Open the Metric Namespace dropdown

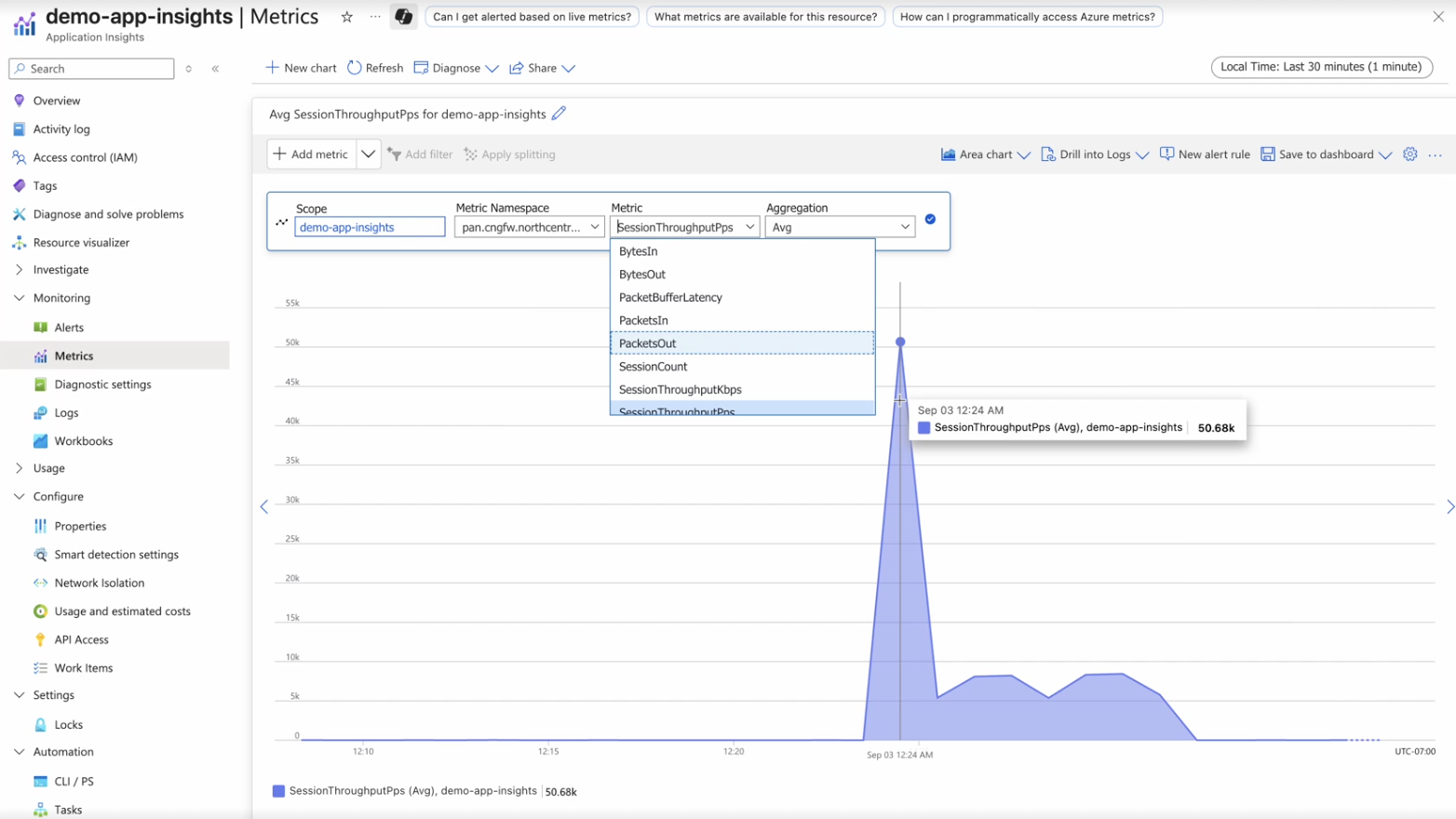(x=529, y=227)
